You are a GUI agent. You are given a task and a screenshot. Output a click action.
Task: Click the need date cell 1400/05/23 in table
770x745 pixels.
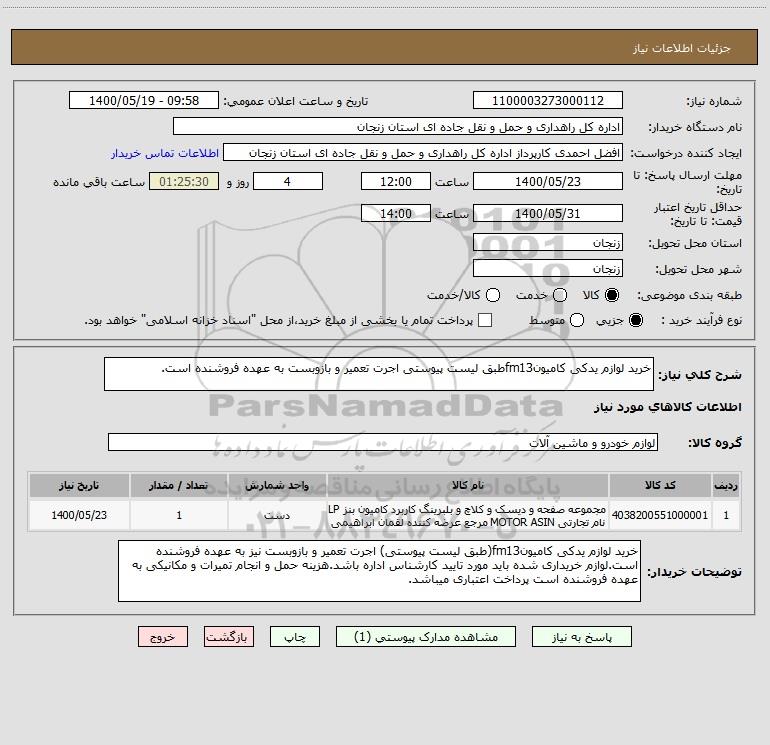click(x=79, y=515)
